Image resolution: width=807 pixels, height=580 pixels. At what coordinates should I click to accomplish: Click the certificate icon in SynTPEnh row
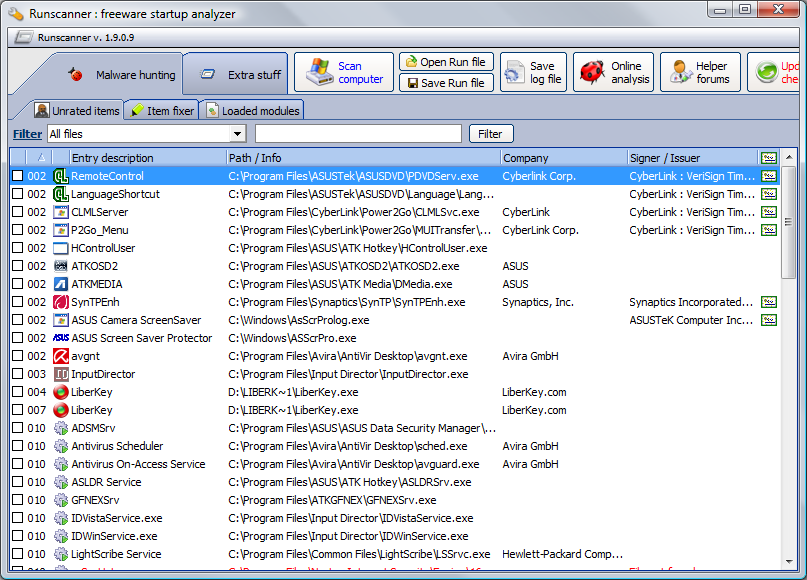[769, 302]
